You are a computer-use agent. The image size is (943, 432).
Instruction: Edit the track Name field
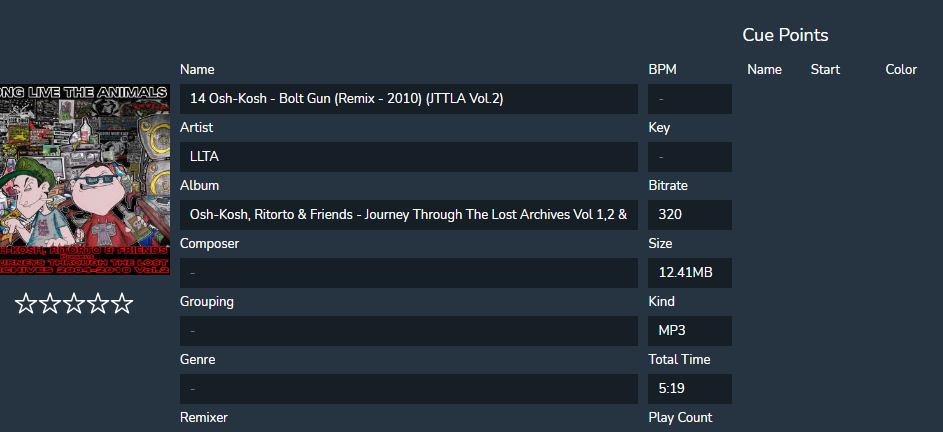click(408, 99)
